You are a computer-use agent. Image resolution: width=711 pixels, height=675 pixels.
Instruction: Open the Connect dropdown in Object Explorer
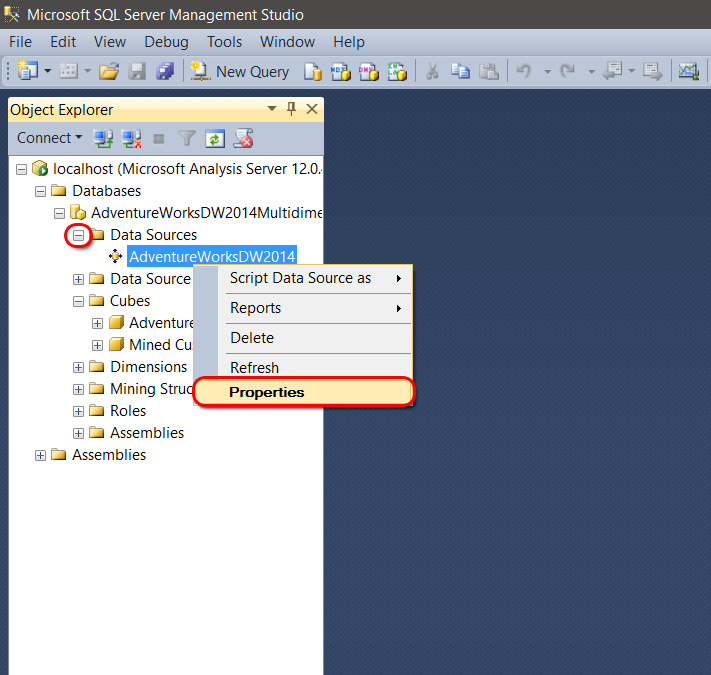[x=49, y=138]
